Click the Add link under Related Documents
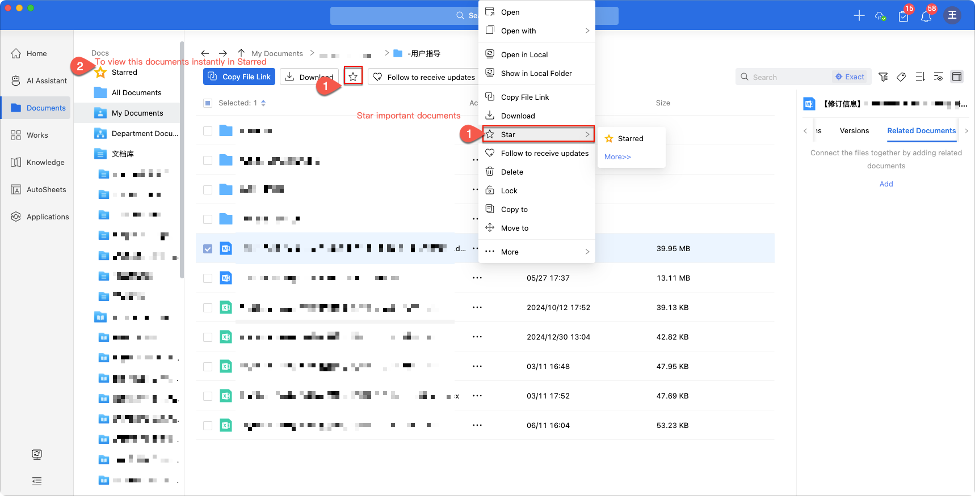 (x=886, y=184)
